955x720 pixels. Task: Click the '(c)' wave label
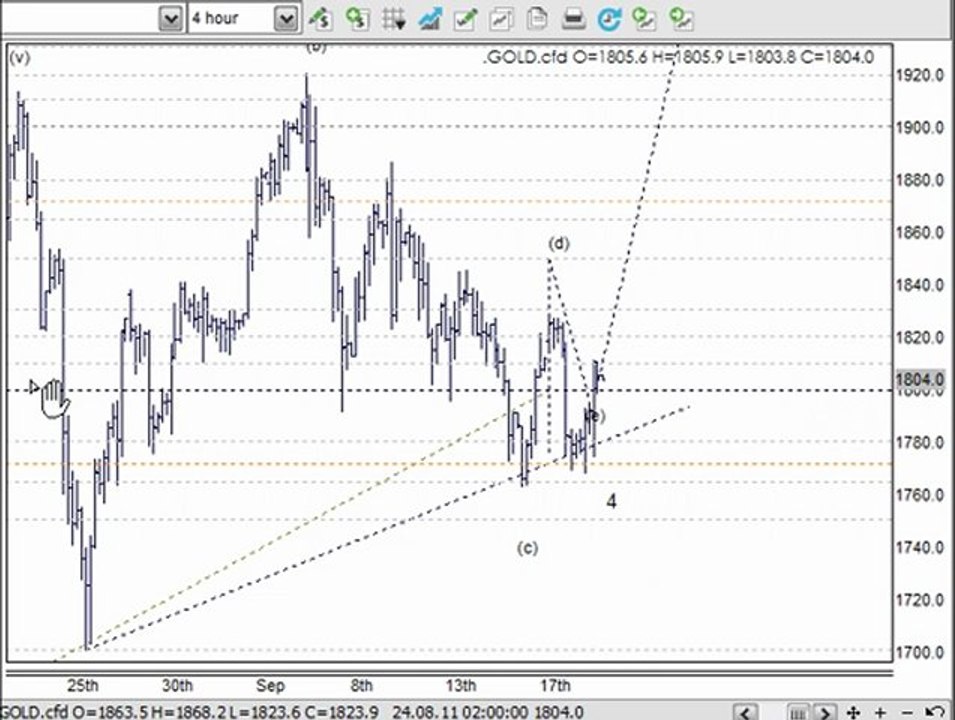click(527, 548)
